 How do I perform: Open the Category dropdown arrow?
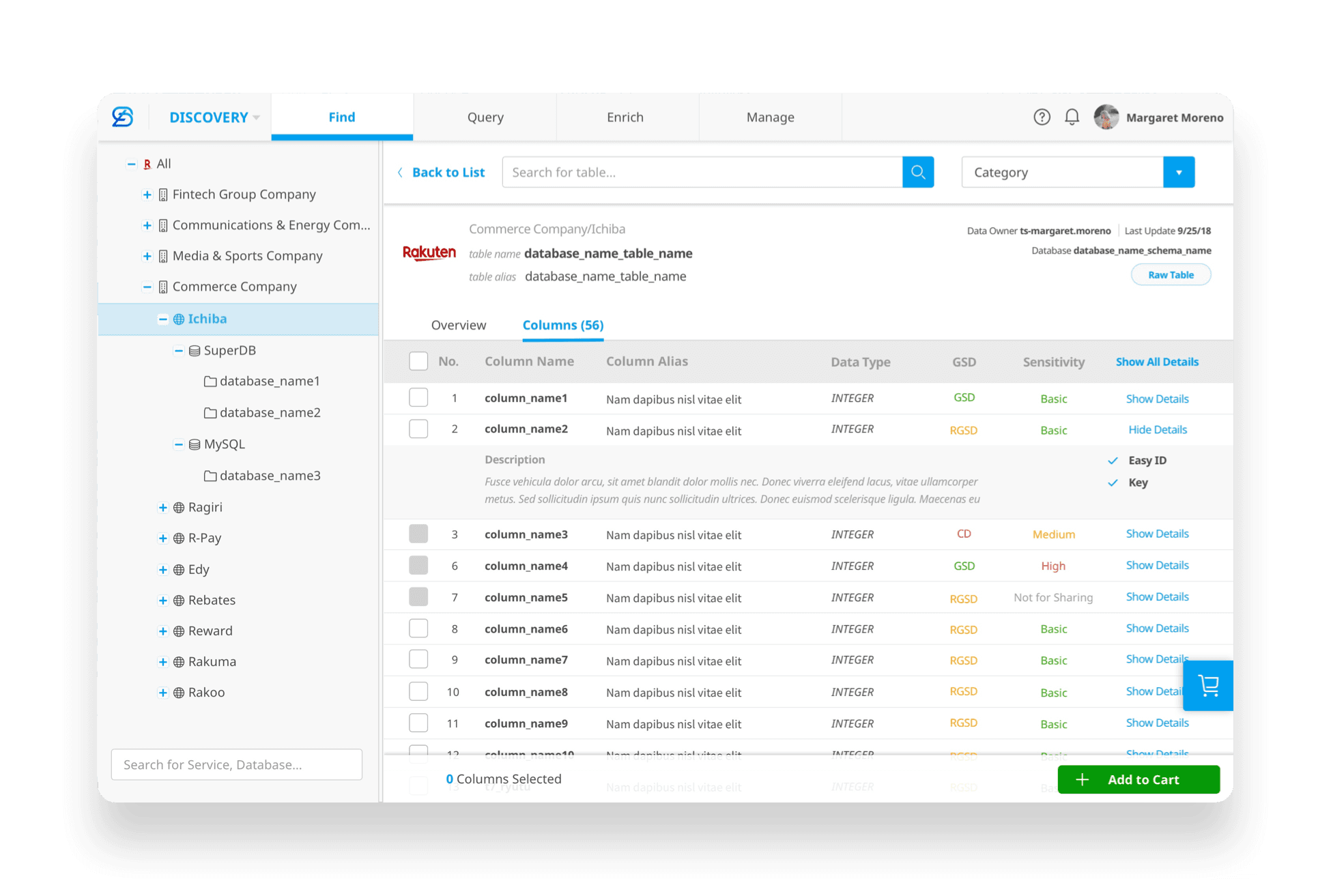pos(1178,172)
